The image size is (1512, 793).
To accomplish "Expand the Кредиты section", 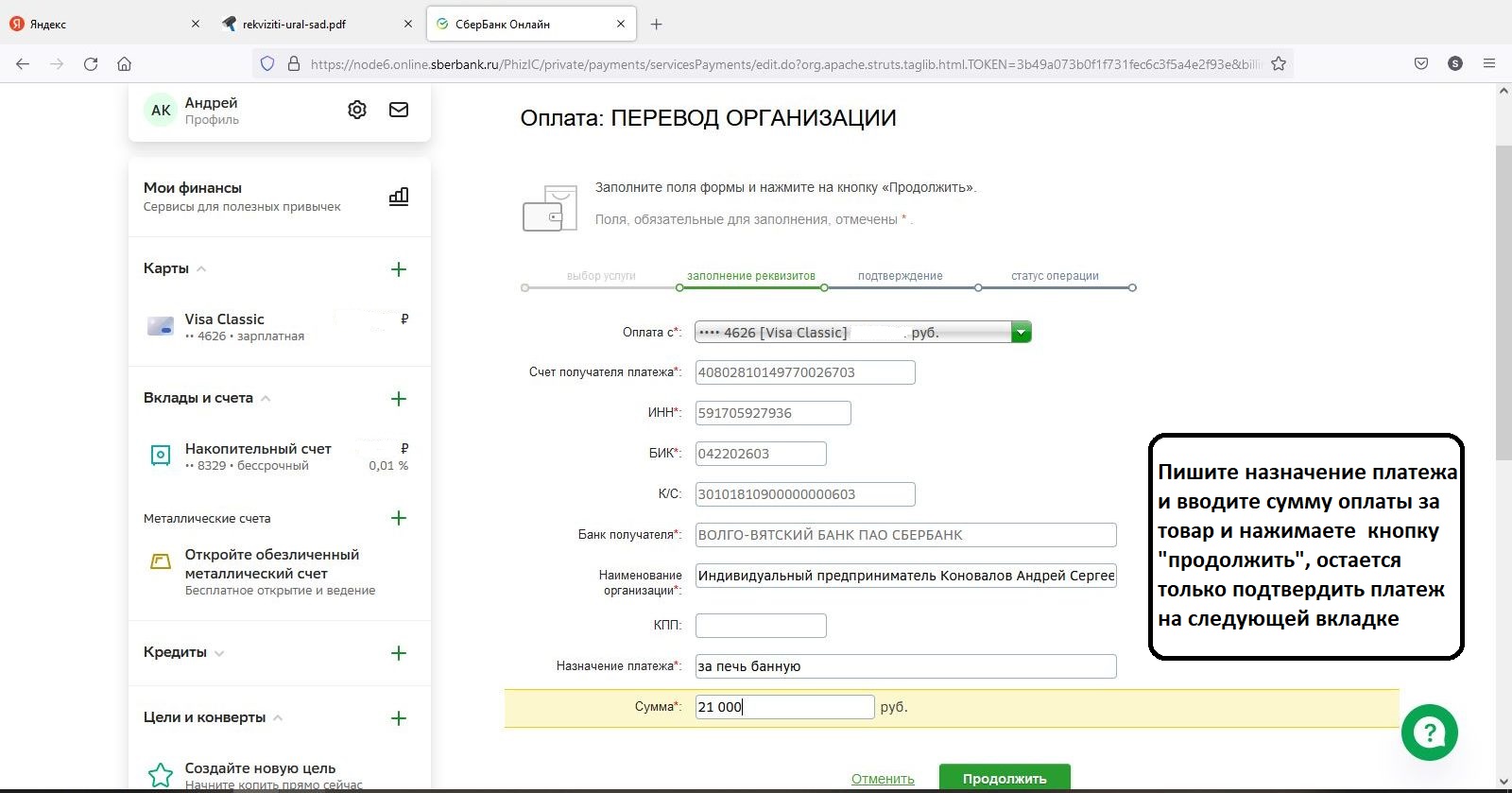I will click(219, 653).
